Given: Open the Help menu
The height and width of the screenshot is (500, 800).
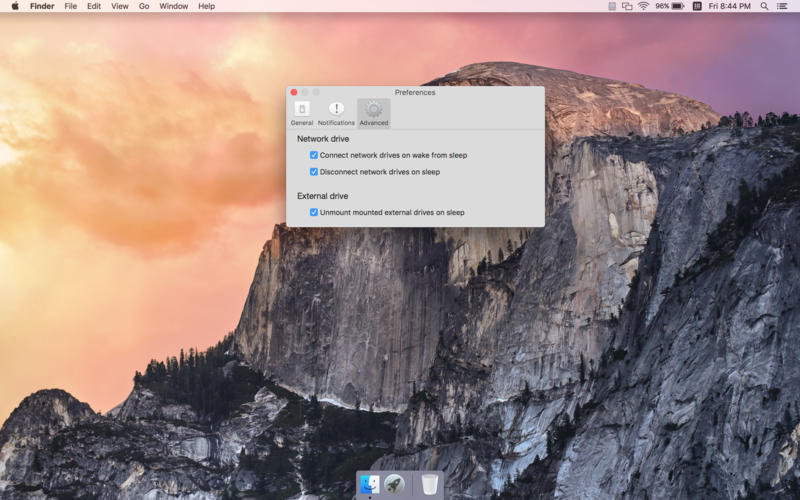Looking at the screenshot, I should click(x=206, y=6).
